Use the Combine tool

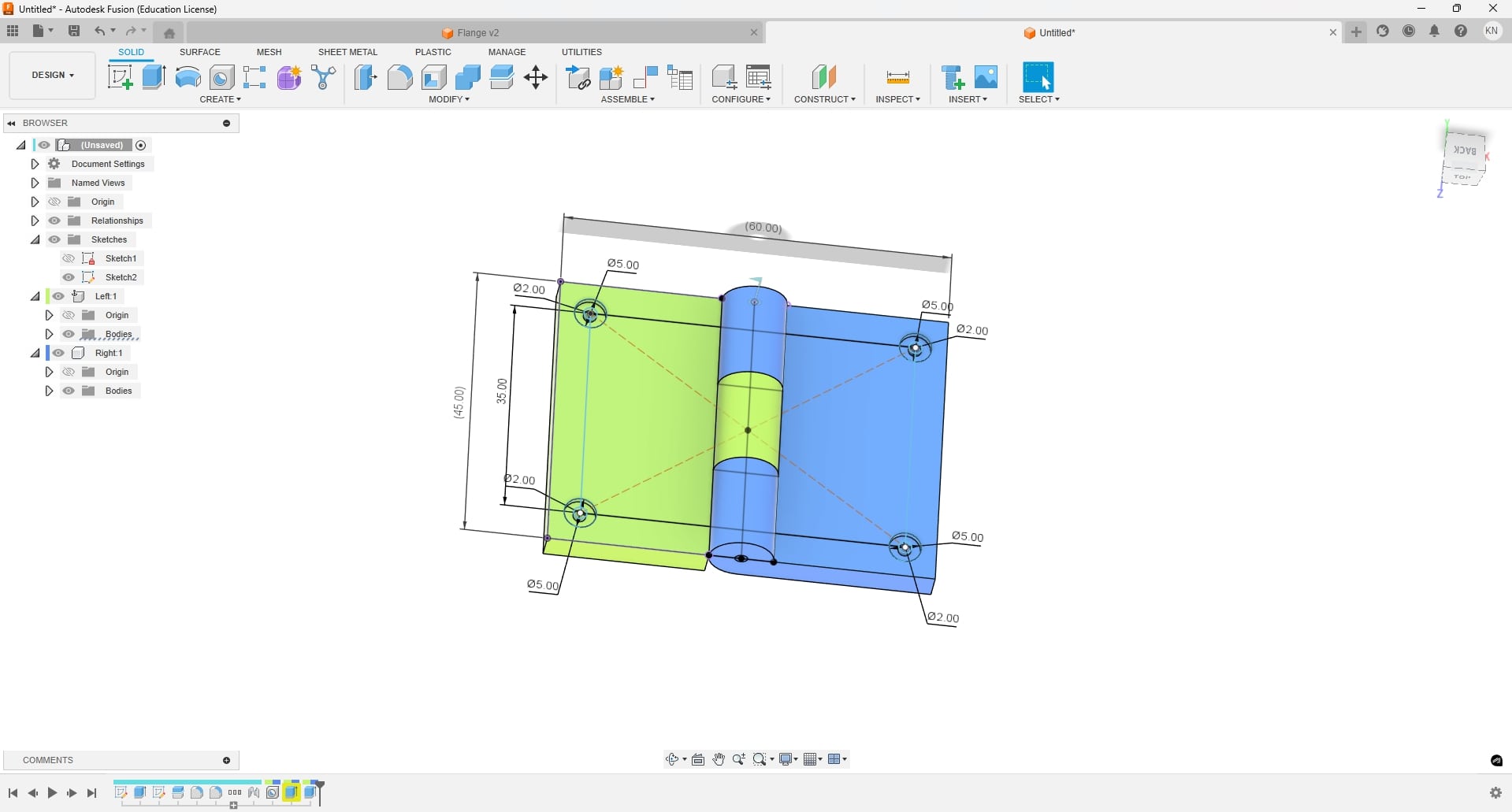point(467,77)
